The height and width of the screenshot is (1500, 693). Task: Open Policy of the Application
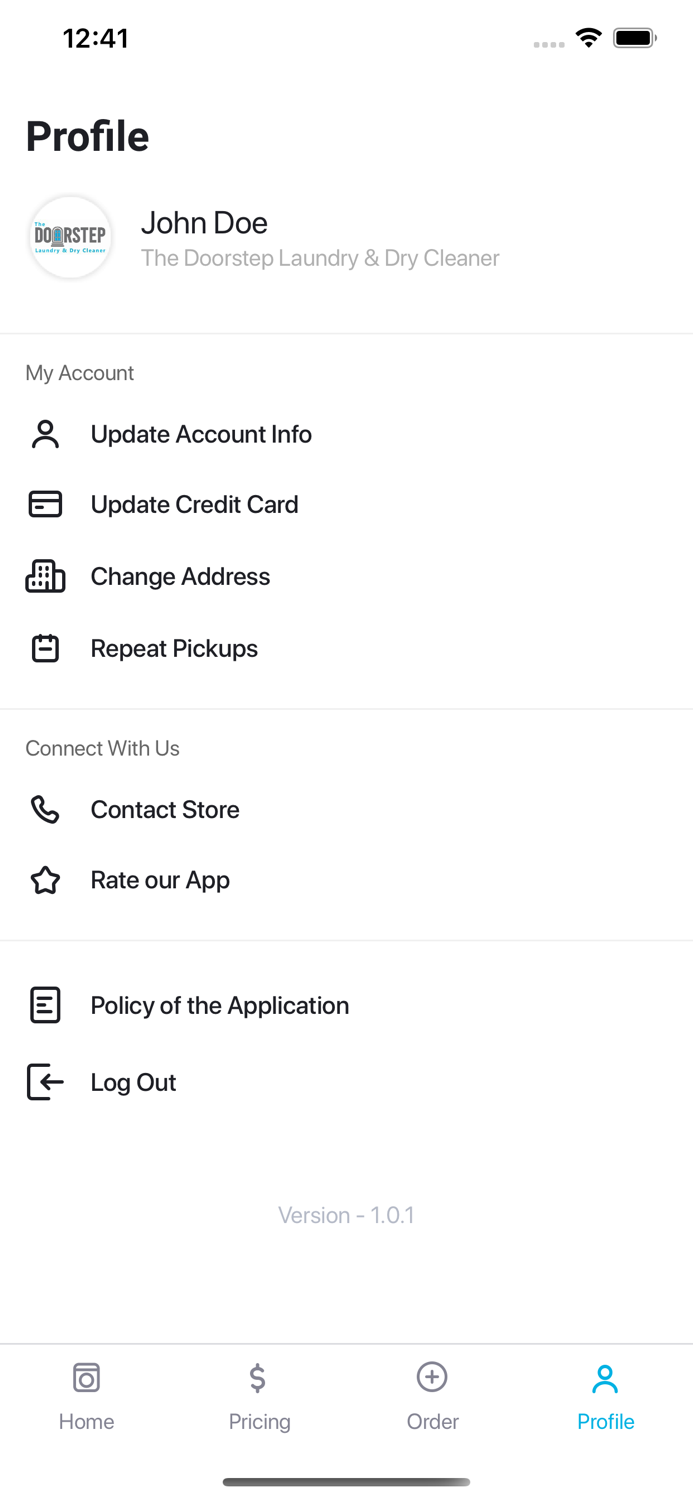219,1005
